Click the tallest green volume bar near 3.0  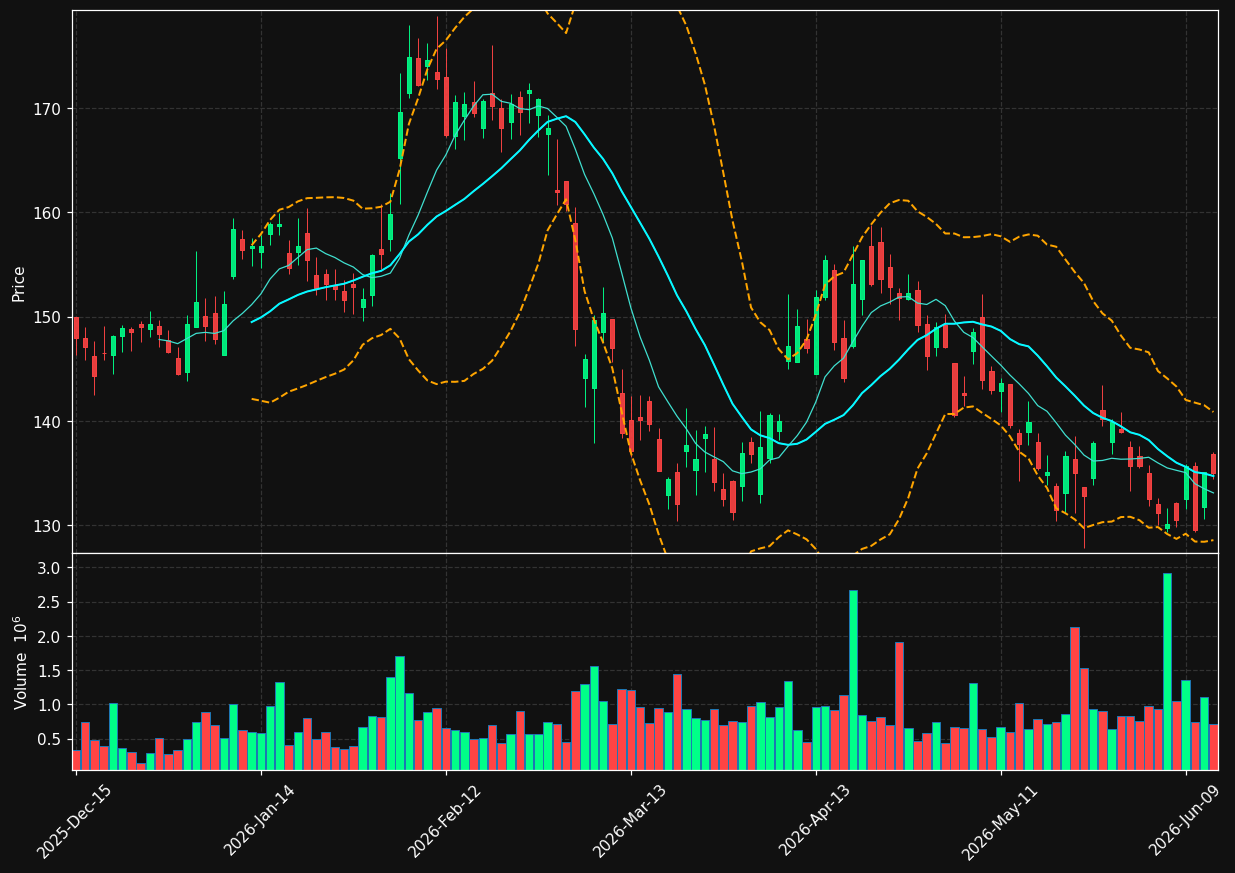point(1167,671)
